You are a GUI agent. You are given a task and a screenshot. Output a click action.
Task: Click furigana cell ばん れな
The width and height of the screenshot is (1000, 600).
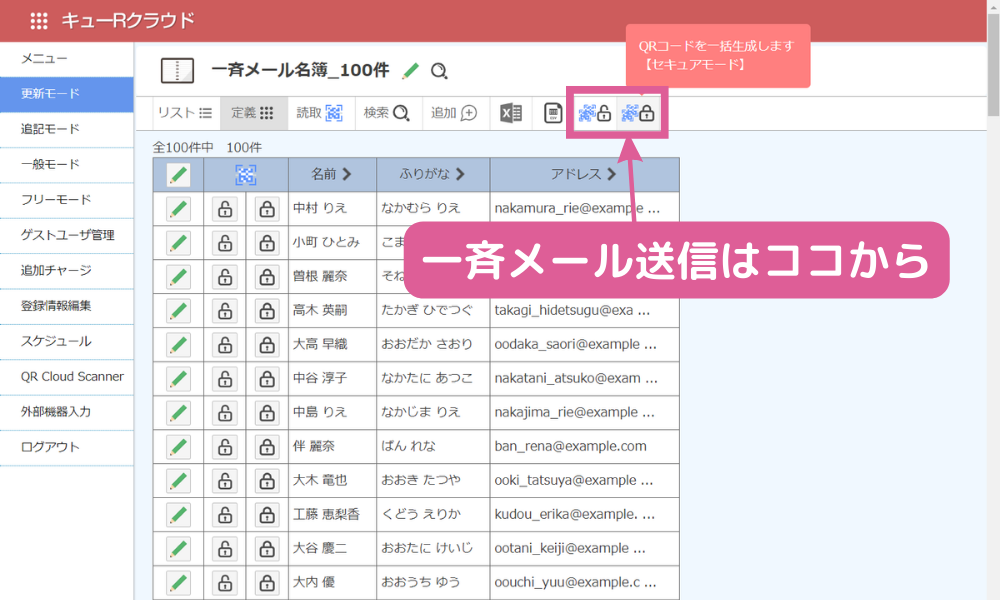(408, 446)
